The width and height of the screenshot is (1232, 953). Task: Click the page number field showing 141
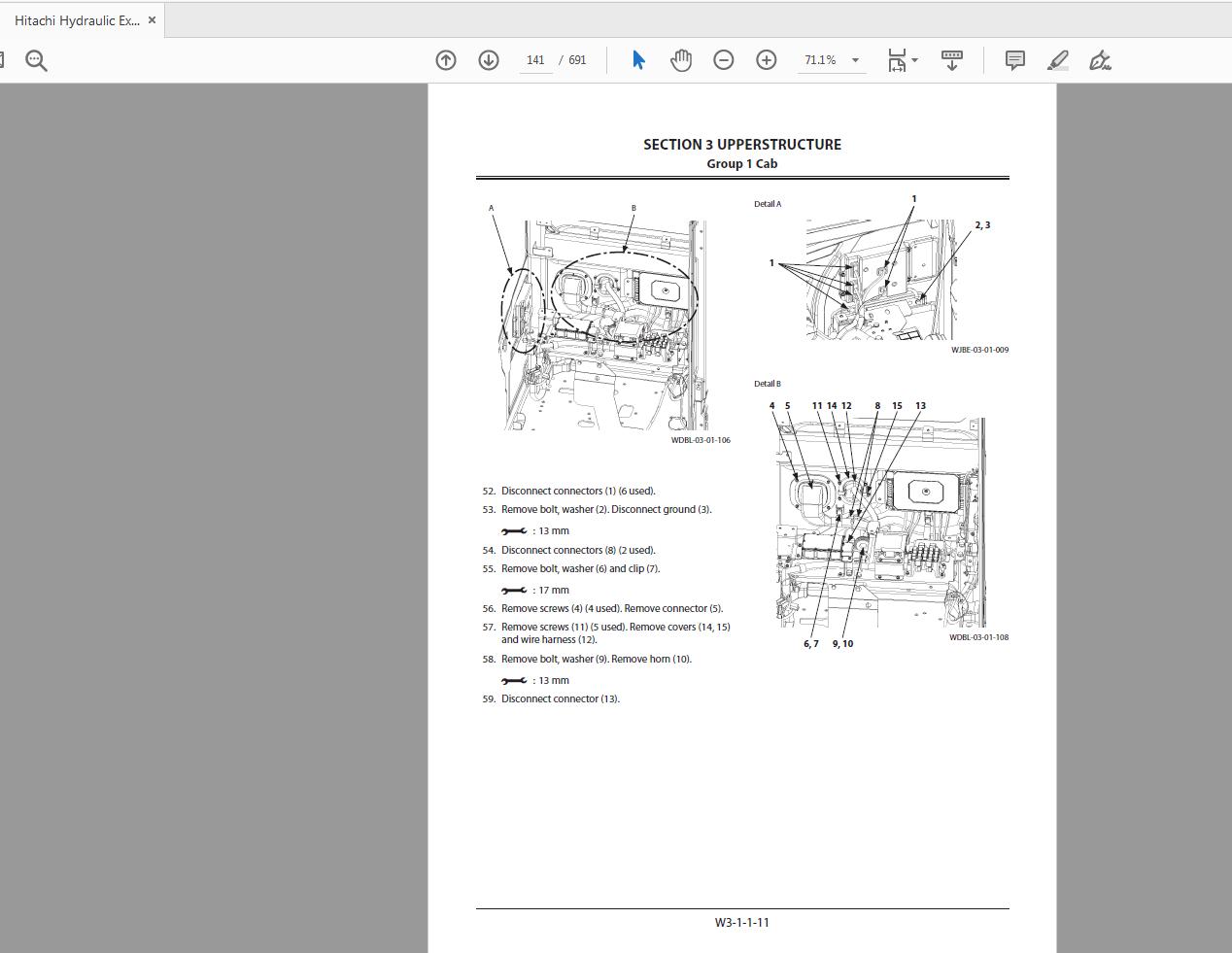535,60
